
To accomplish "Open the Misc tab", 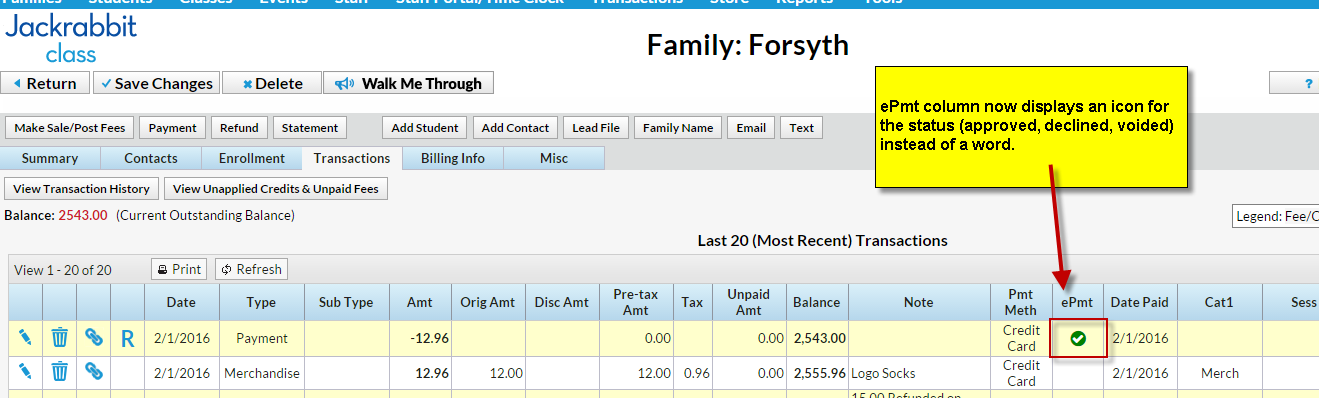I will (554, 158).
